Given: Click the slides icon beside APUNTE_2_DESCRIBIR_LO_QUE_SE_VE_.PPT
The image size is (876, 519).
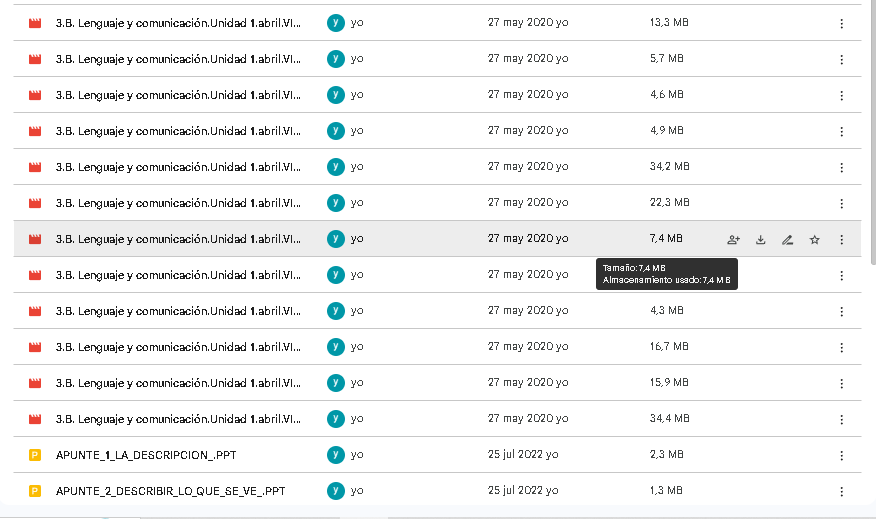Looking at the screenshot, I should pos(35,491).
